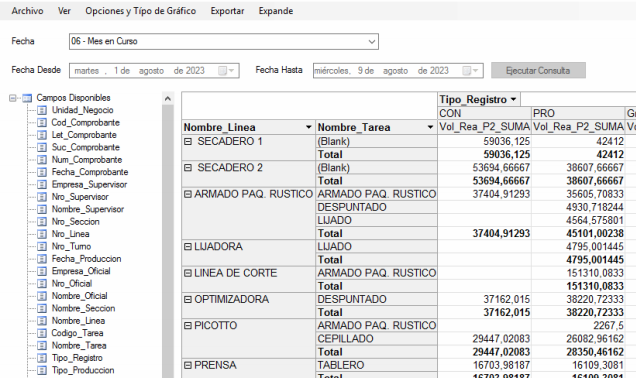The height and width of the screenshot is (378, 636).
Task: Collapse the SECADERO 2 row group
Action: tap(188, 168)
